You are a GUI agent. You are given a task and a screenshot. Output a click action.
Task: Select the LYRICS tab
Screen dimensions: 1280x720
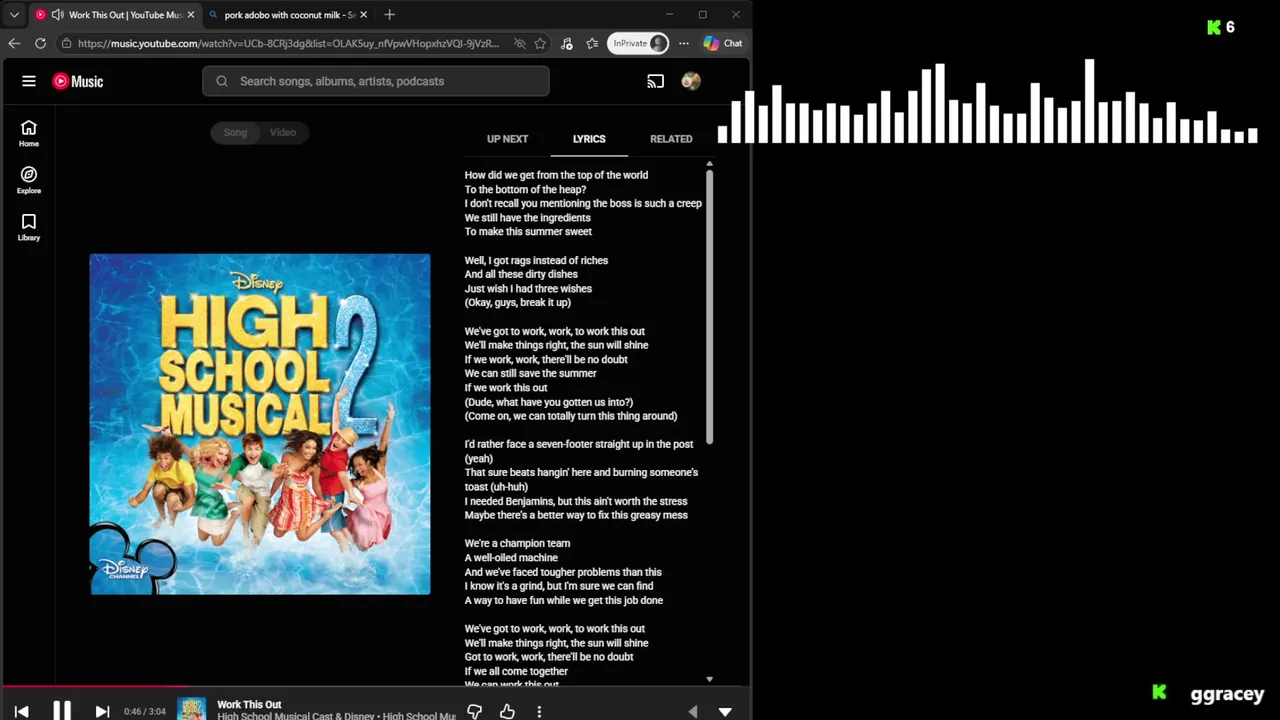(589, 139)
